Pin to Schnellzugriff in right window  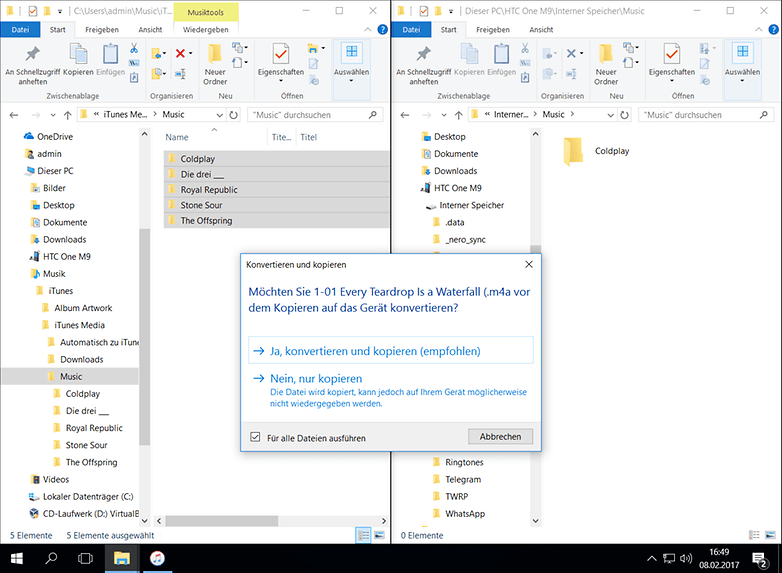(423, 65)
